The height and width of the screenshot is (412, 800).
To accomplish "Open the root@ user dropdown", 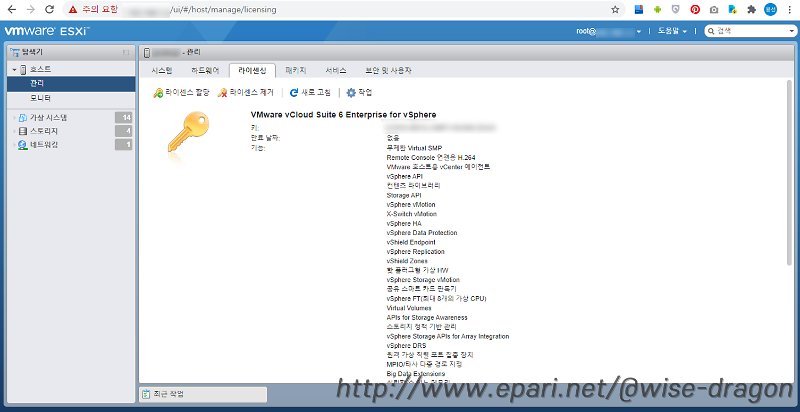I will [609, 31].
